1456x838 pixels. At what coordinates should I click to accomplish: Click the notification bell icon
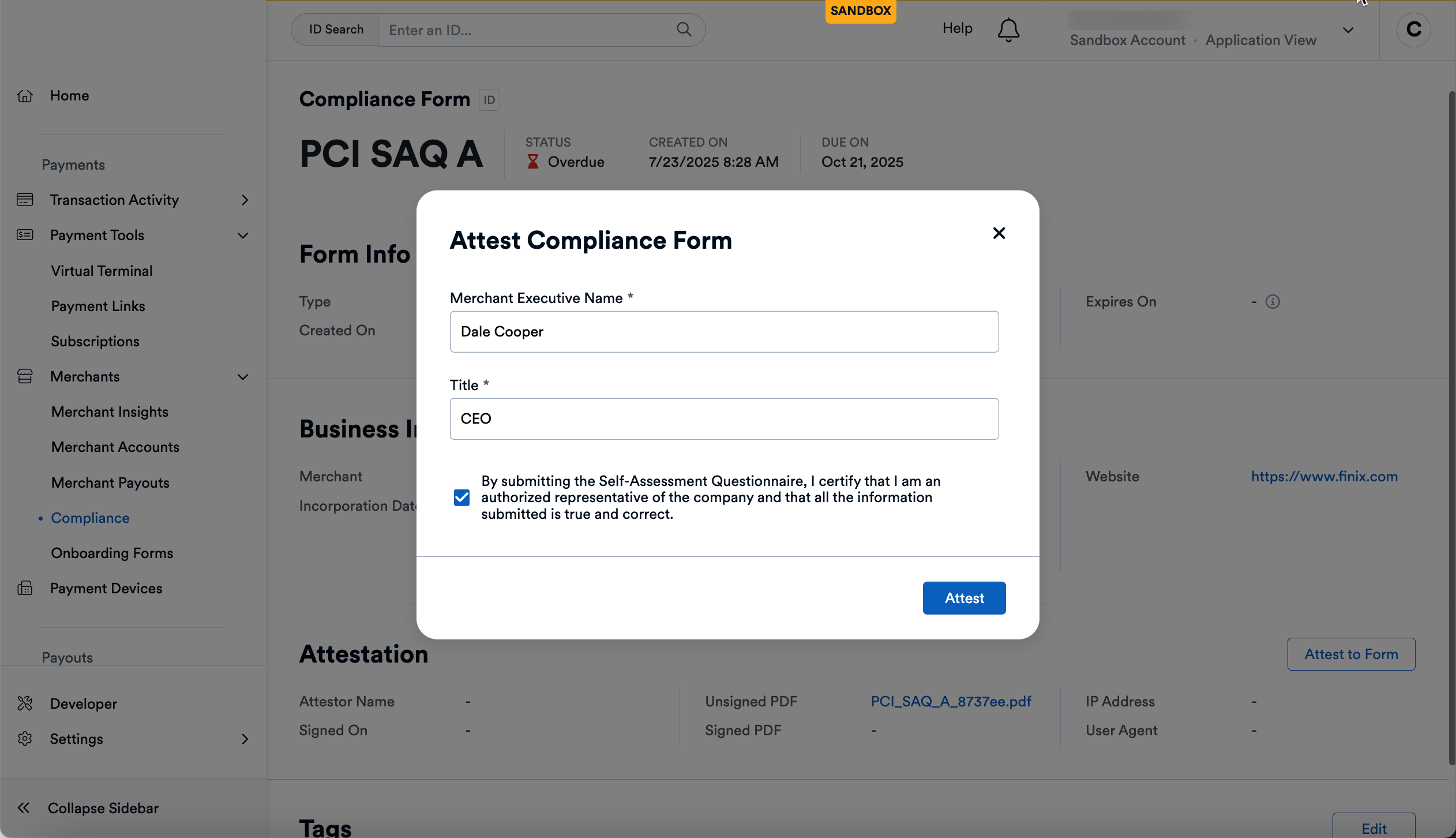(x=1007, y=29)
